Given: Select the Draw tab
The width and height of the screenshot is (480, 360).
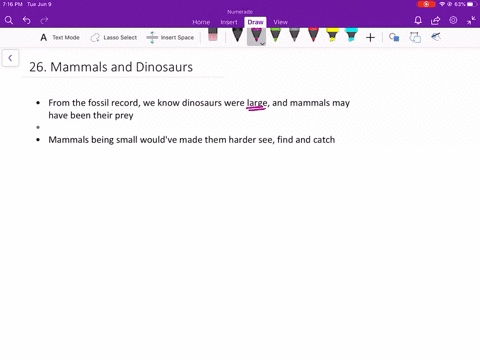Looking at the screenshot, I should (x=255, y=22).
